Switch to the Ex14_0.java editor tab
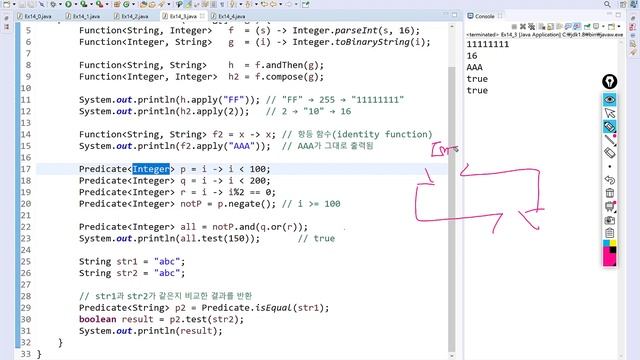 click(x=35, y=16)
